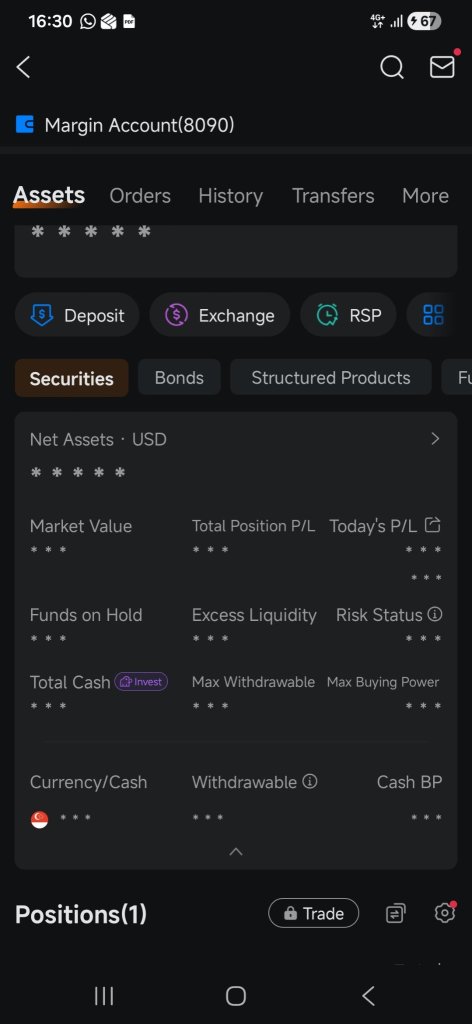
Task: Tap the Deposit button
Action: (77, 315)
